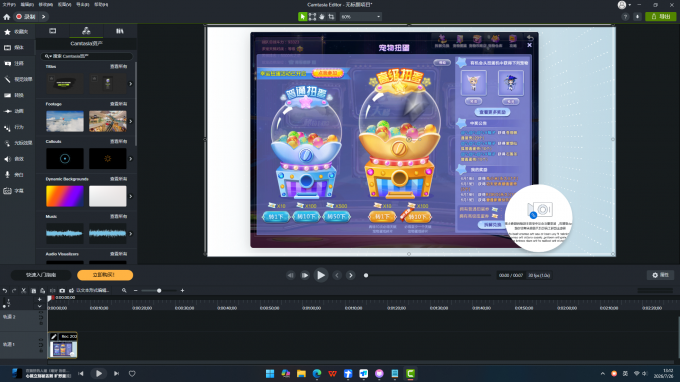Click the timeline zoom slider handle

(x=159, y=291)
